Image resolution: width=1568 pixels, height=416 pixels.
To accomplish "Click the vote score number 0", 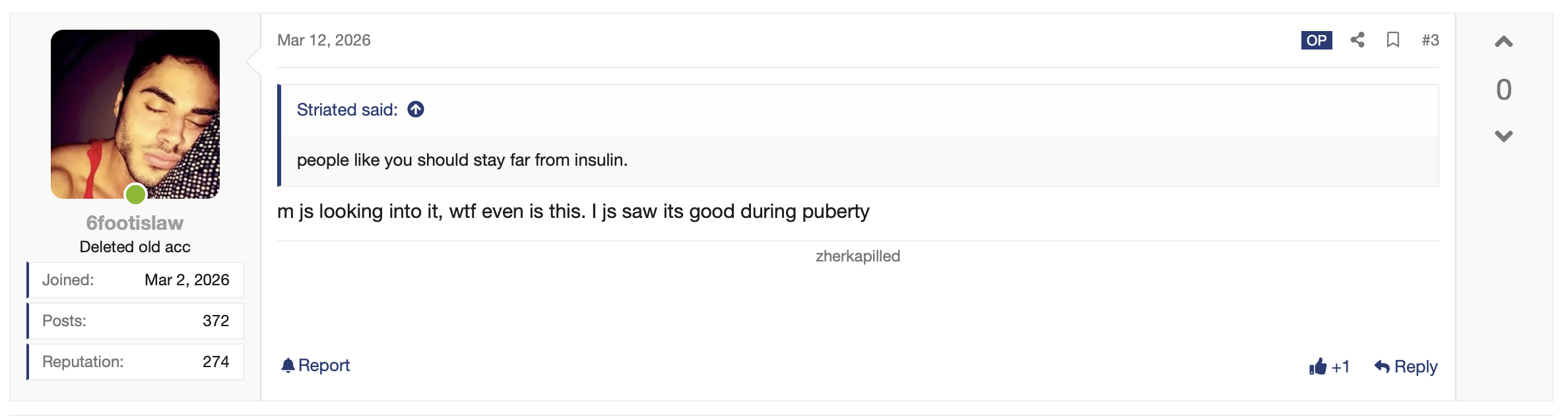I will coord(1503,90).
